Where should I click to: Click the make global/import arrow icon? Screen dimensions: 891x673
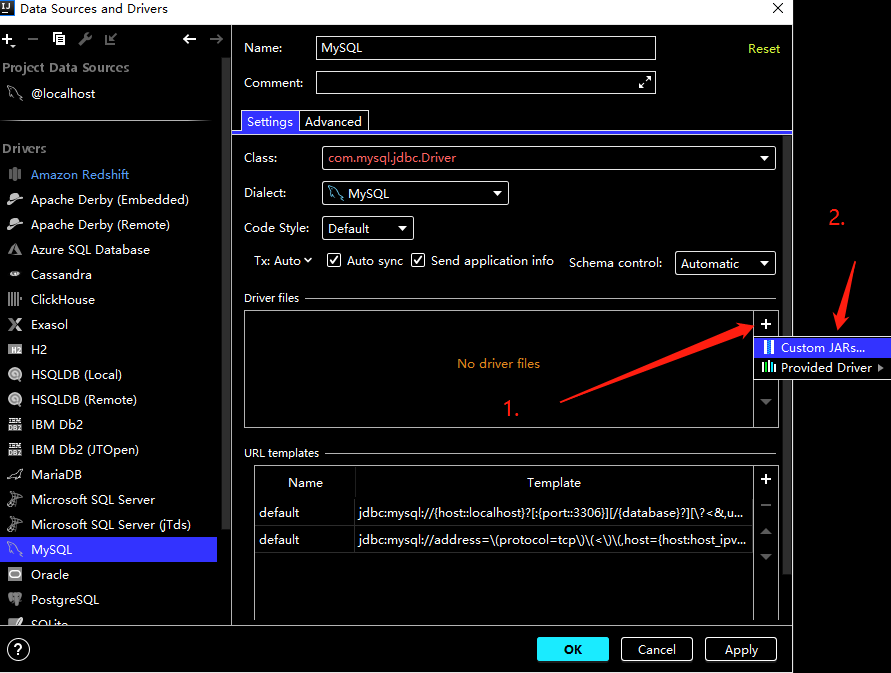[x=111, y=39]
